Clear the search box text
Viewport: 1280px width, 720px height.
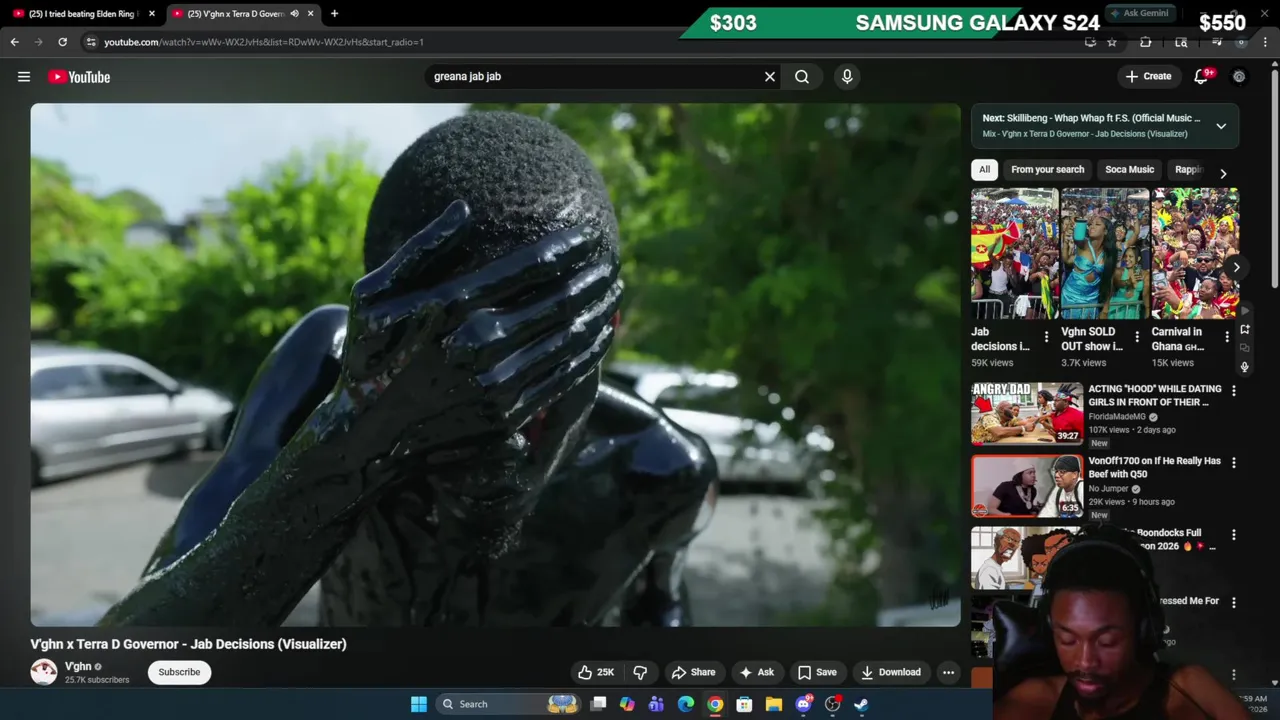[x=770, y=76]
